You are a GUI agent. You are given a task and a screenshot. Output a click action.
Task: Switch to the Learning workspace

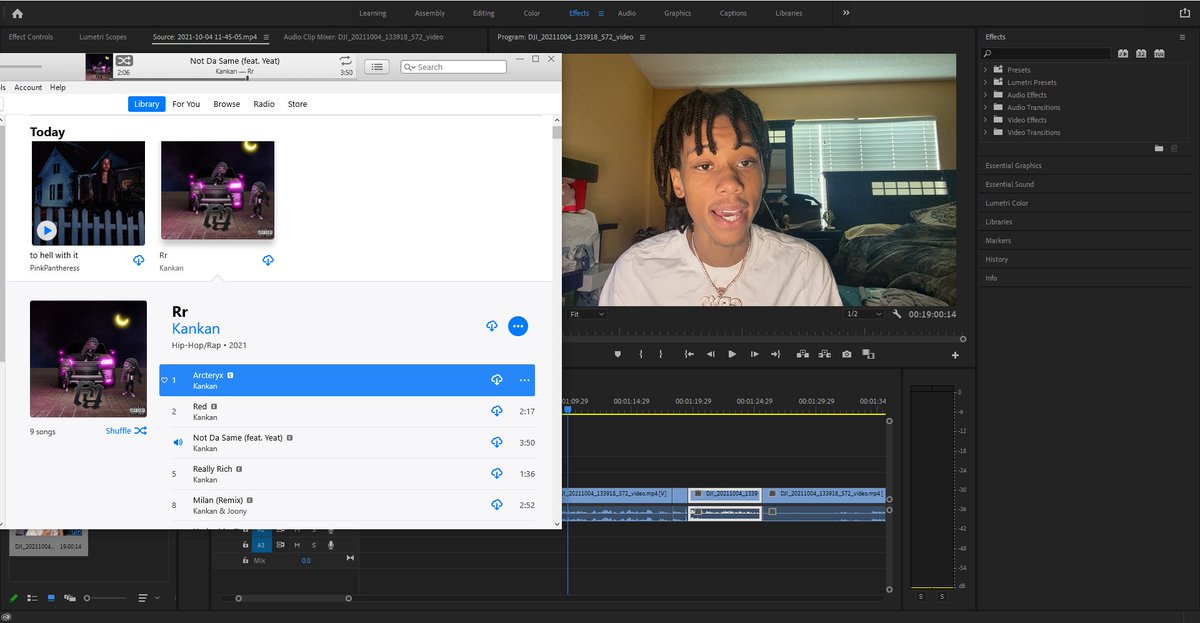coord(373,13)
